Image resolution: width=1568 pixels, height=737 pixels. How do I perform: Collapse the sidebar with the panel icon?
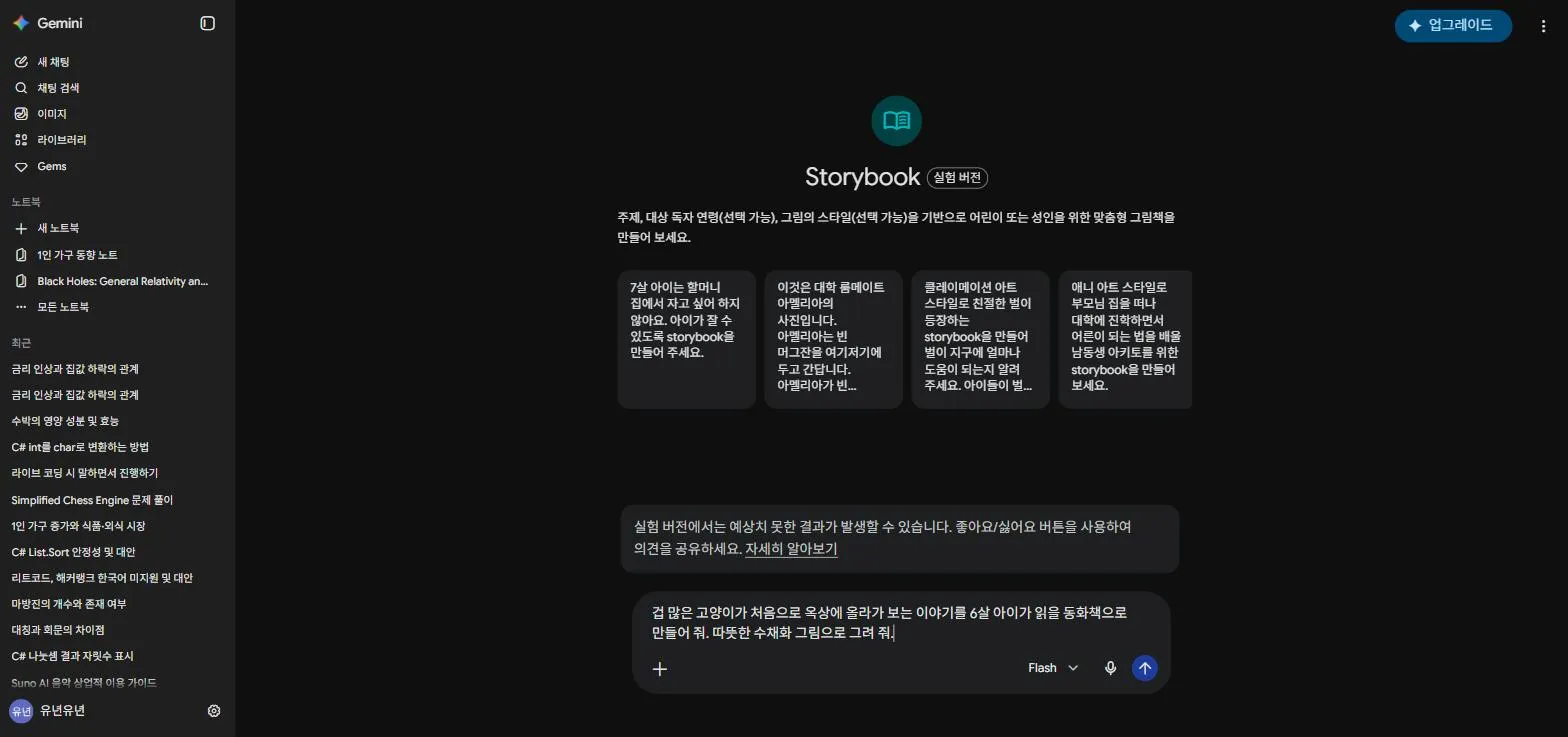(x=208, y=23)
